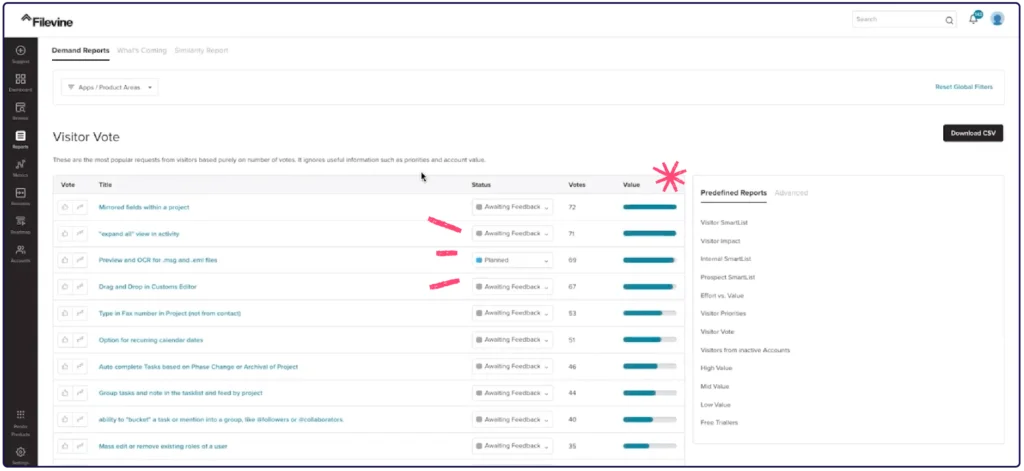Upvote "Drag and Drop in Customs Editor"
Screen dimensions: 1024x471
(x=66, y=287)
